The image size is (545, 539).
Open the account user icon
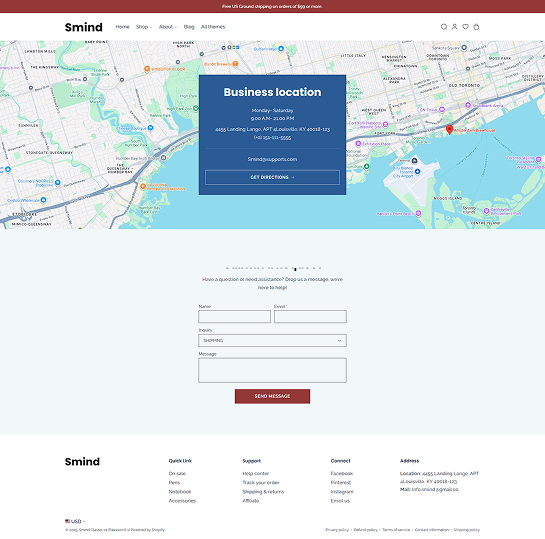pos(454,27)
